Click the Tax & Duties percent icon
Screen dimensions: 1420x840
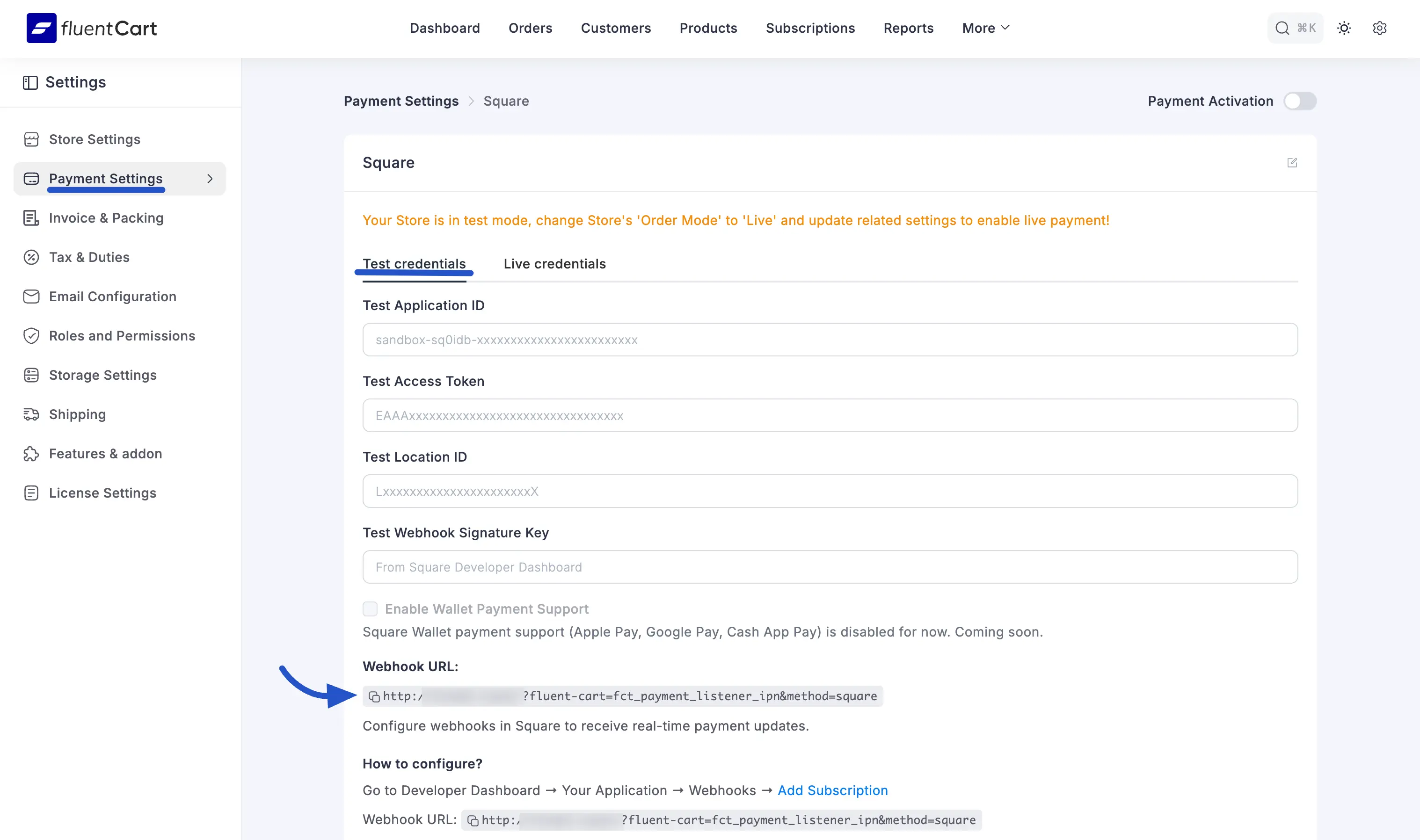[31, 257]
